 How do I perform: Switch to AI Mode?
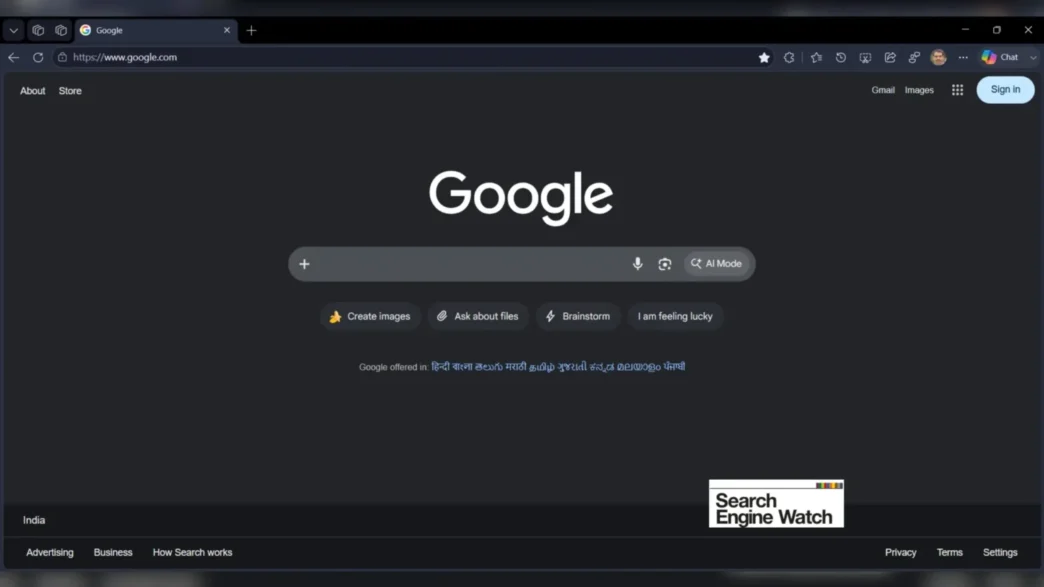(x=716, y=264)
